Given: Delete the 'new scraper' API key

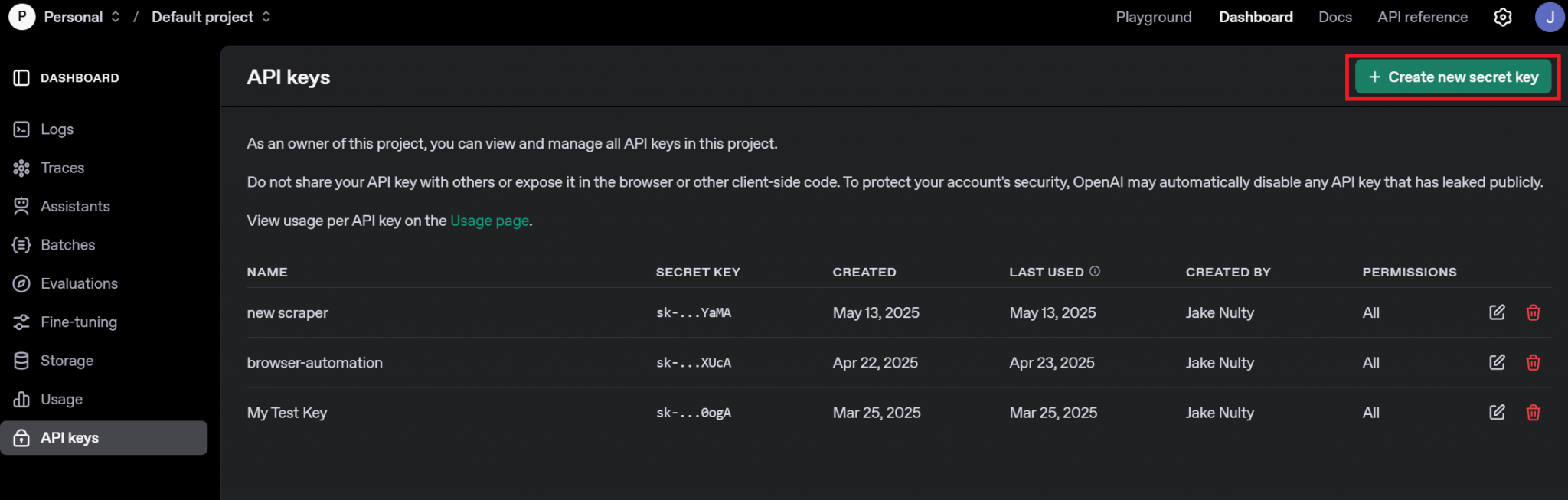Looking at the screenshot, I should [1533, 312].
